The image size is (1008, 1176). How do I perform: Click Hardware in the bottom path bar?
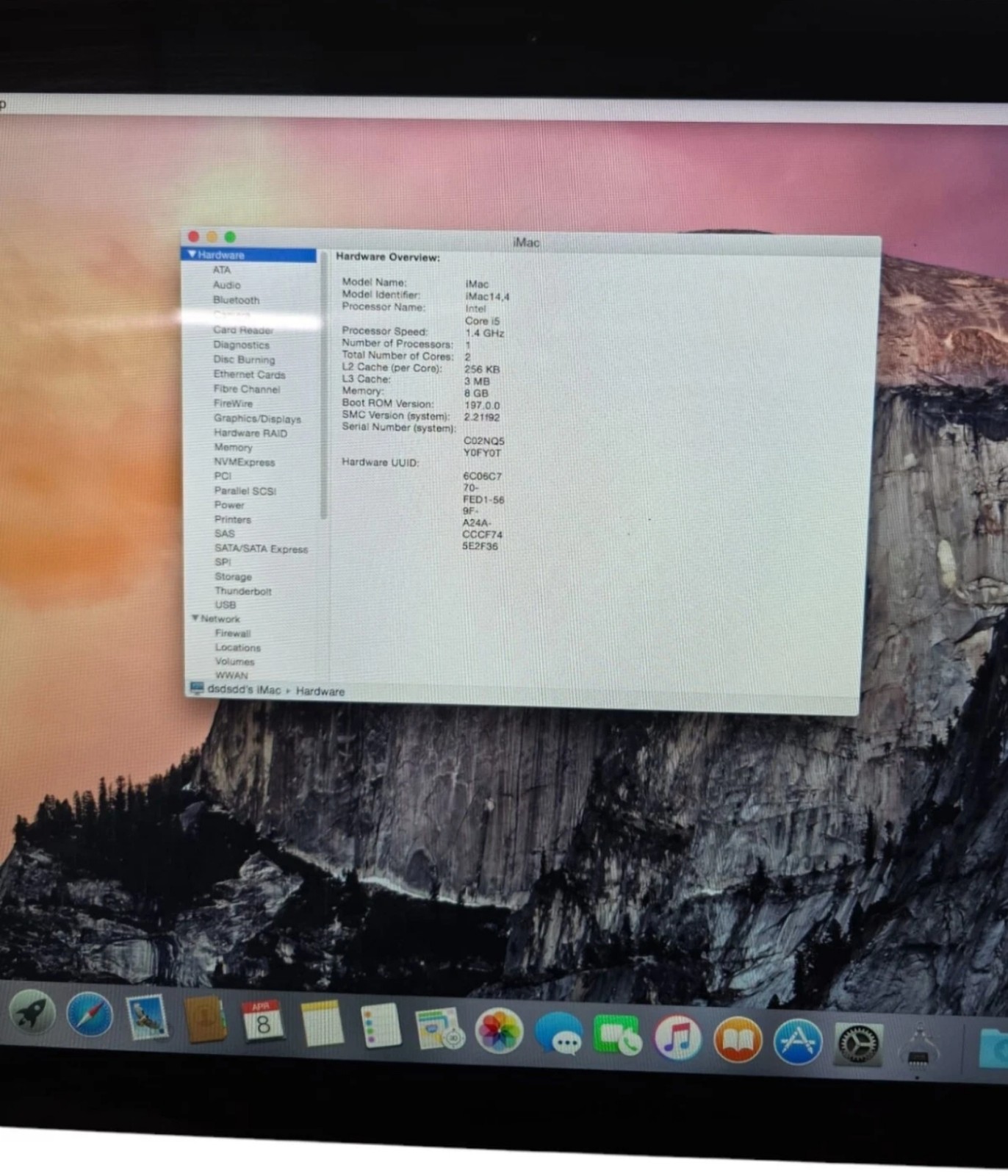320,691
